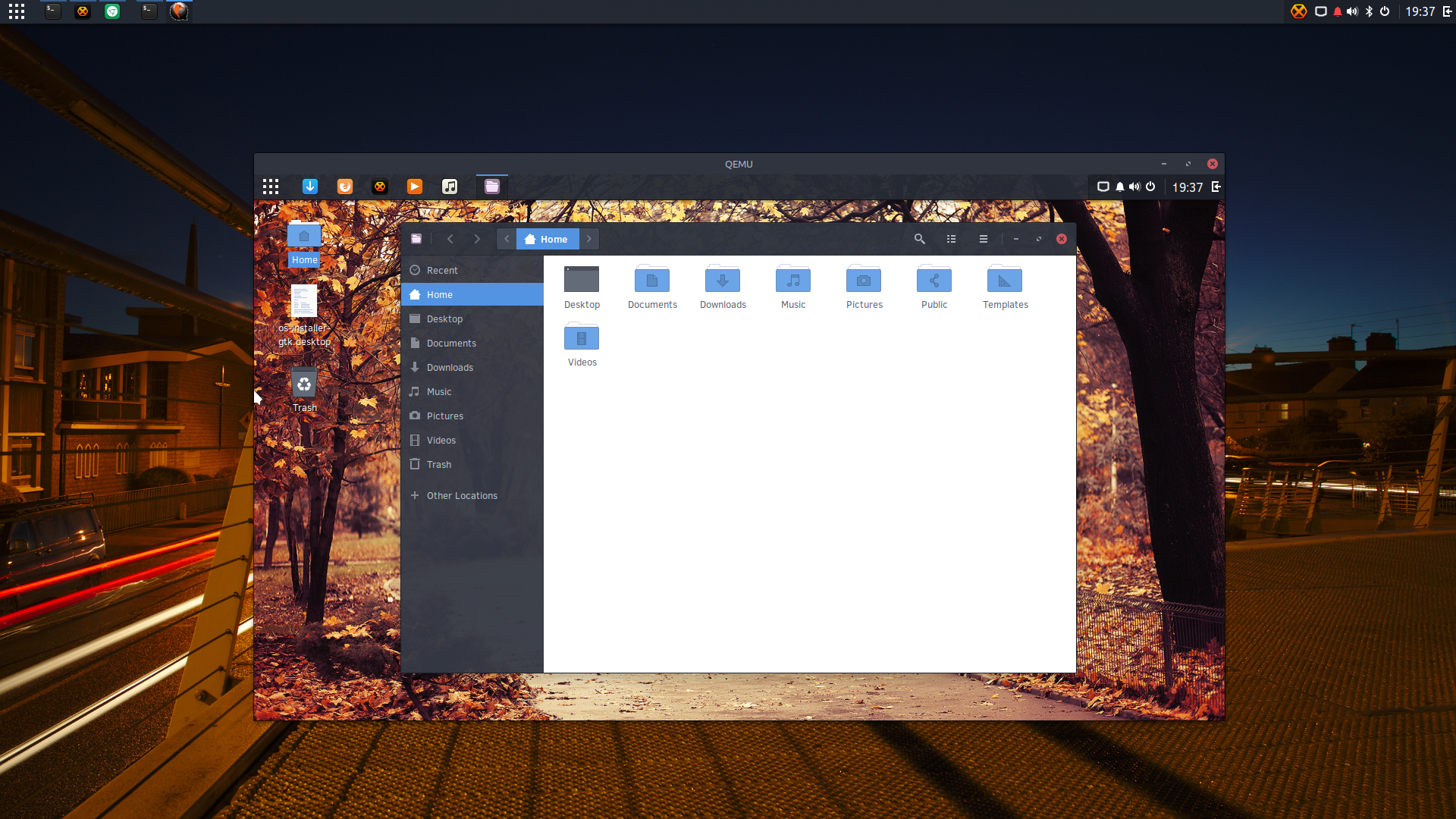Click the file manager app icon in header
Screen dimensions: 1456x819
pyautogui.click(x=416, y=239)
